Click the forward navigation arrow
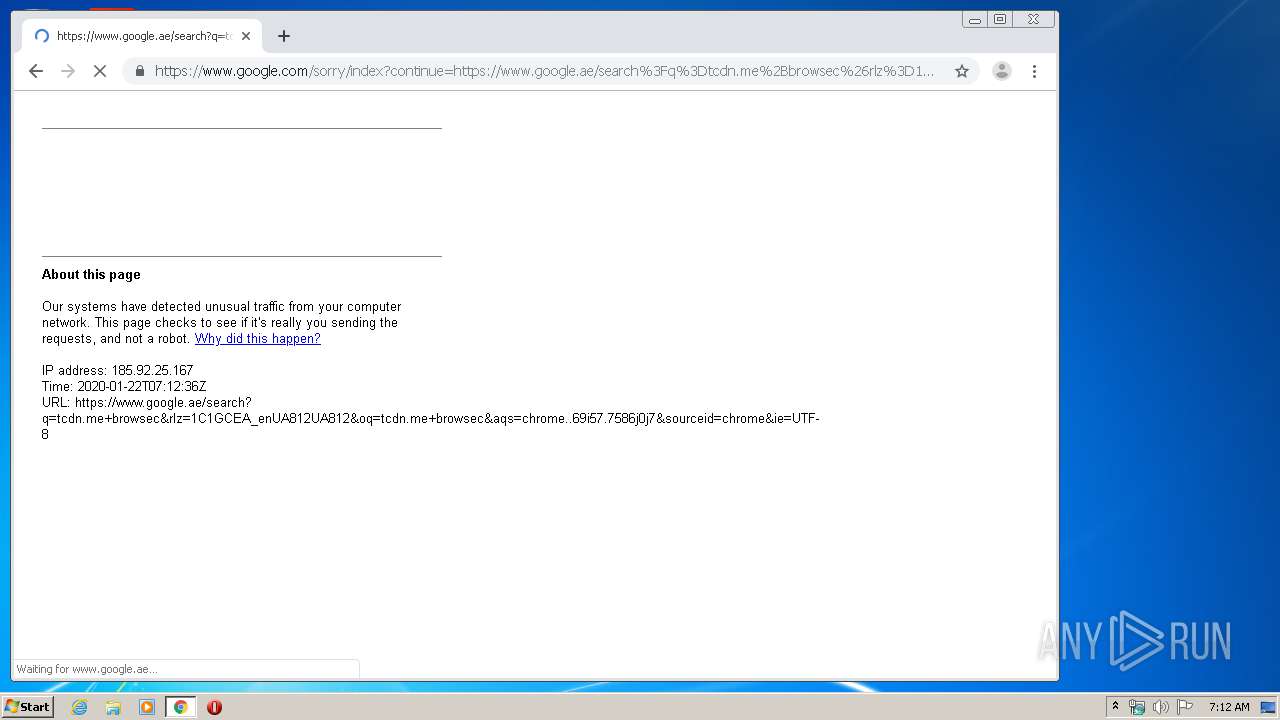This screenshot has width=1280, height=720. pyautogui.click(x=68, y=71)
